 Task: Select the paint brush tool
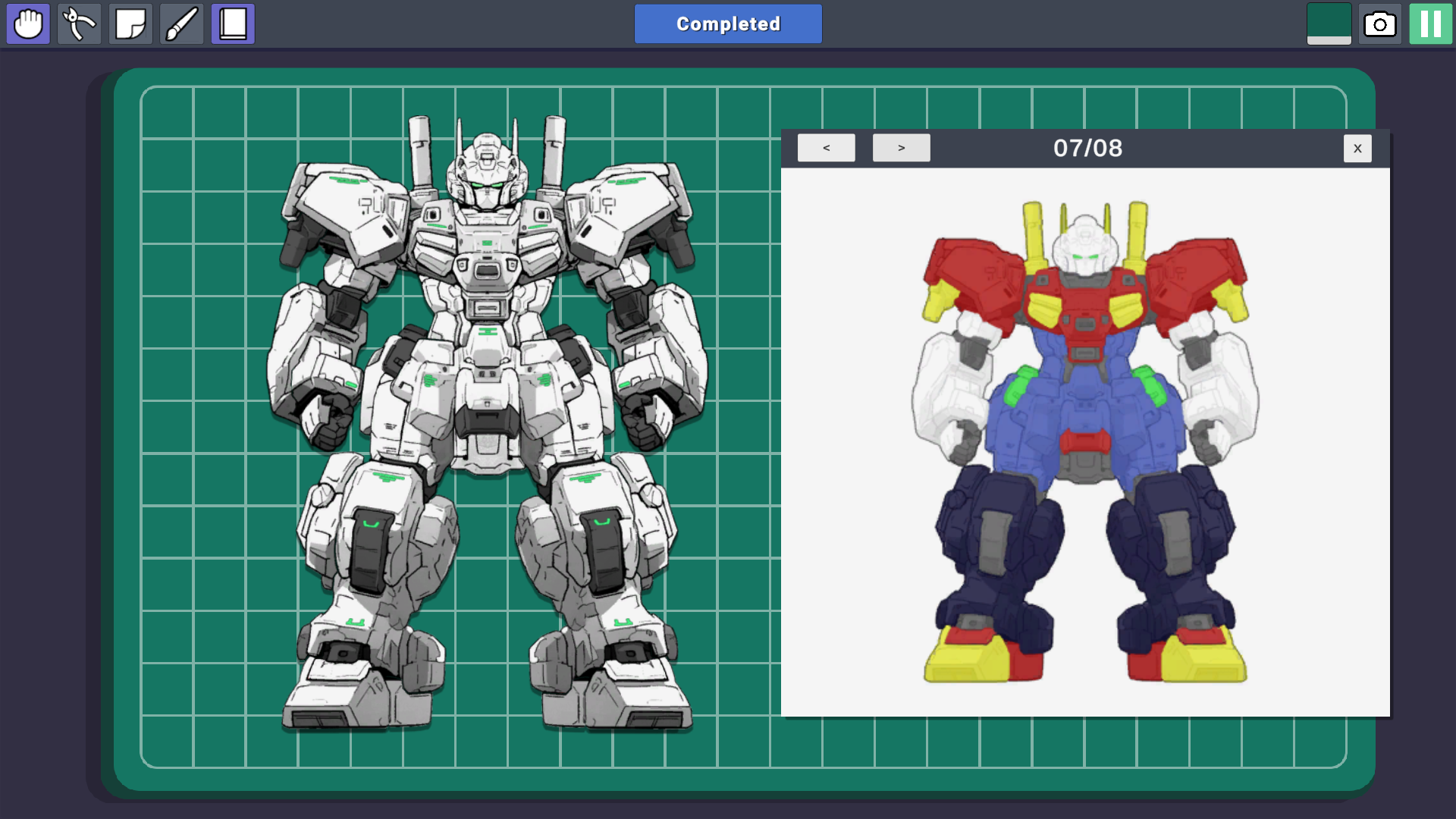click(182, 24)
